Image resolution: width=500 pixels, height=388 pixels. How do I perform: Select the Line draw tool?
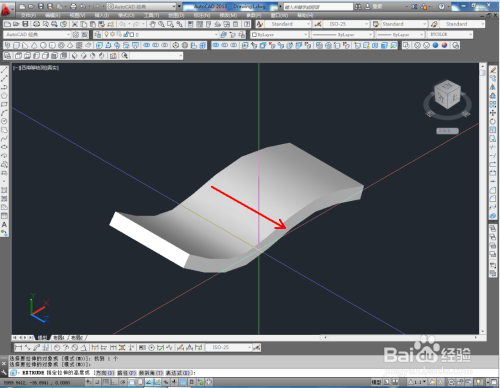pyautogui.click(x=4, y=70)
